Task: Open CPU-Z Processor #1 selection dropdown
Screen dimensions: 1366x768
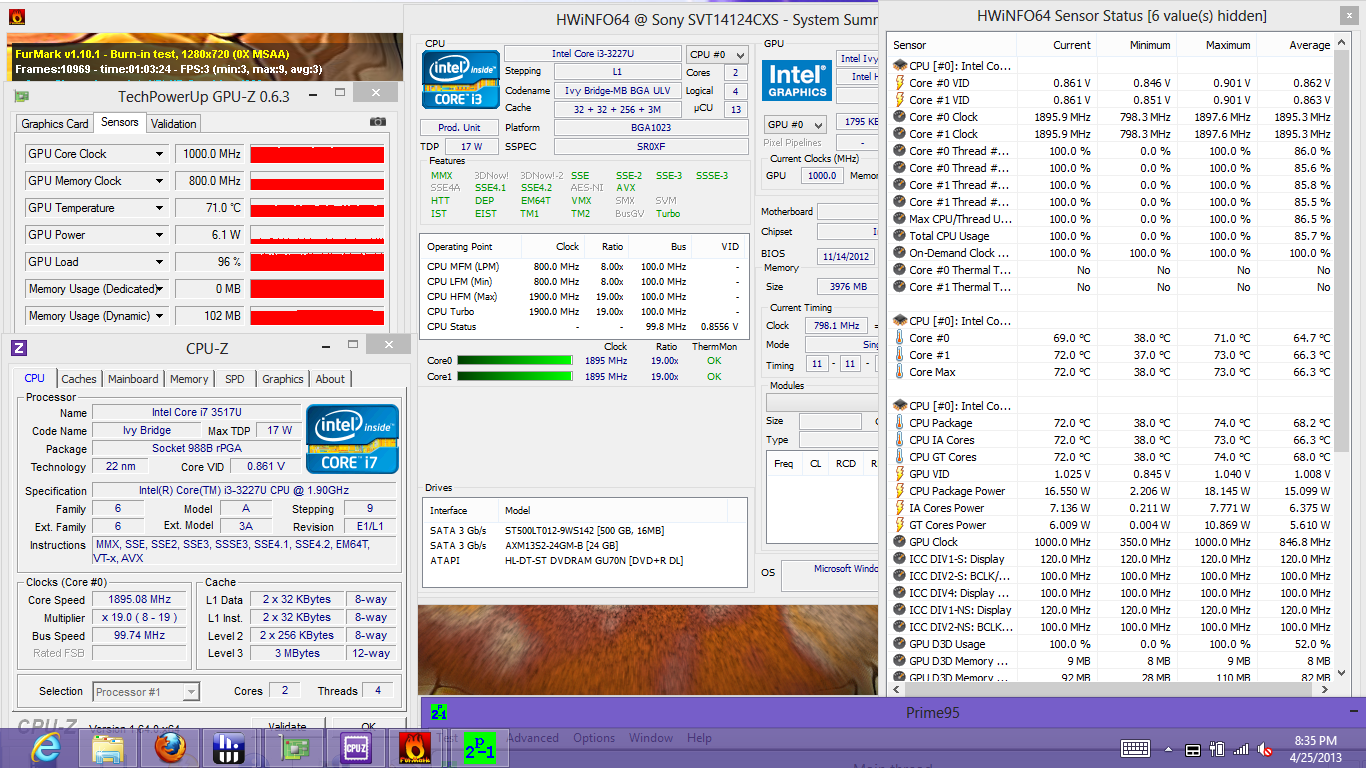Action: (146, 692)
